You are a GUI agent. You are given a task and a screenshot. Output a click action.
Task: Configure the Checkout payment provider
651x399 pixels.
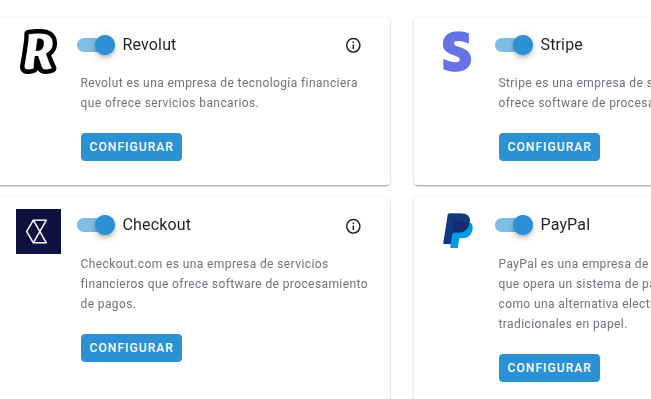(x=131, y=348)
